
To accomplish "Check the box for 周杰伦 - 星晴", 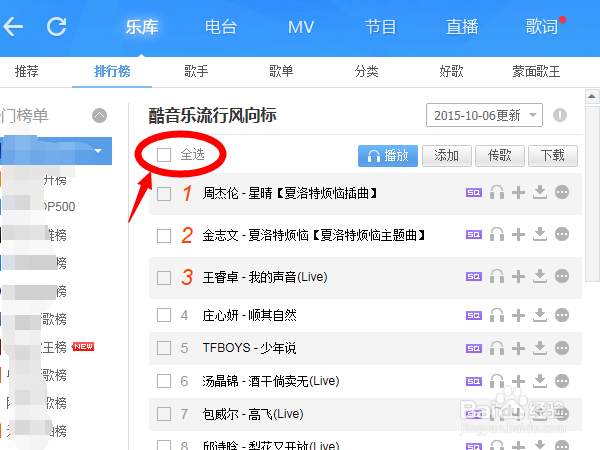I will (164, 194).
